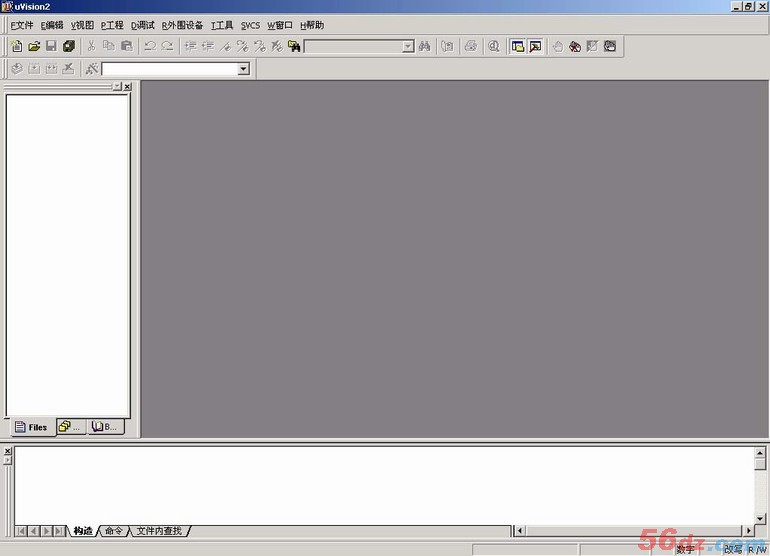770x556 pixels.
Task: Open the F文件 menu
Action: 22,26
